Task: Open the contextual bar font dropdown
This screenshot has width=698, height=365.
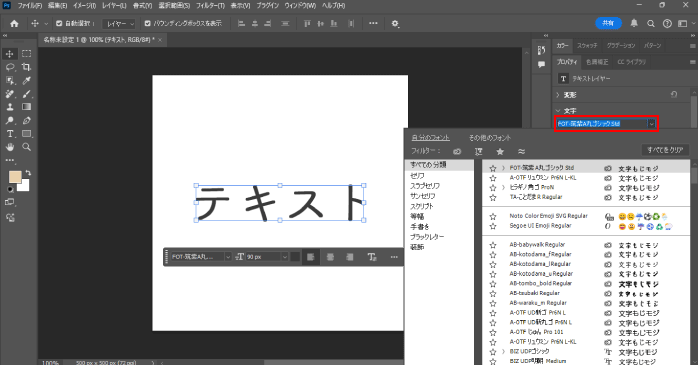Action: coord(228,257)
